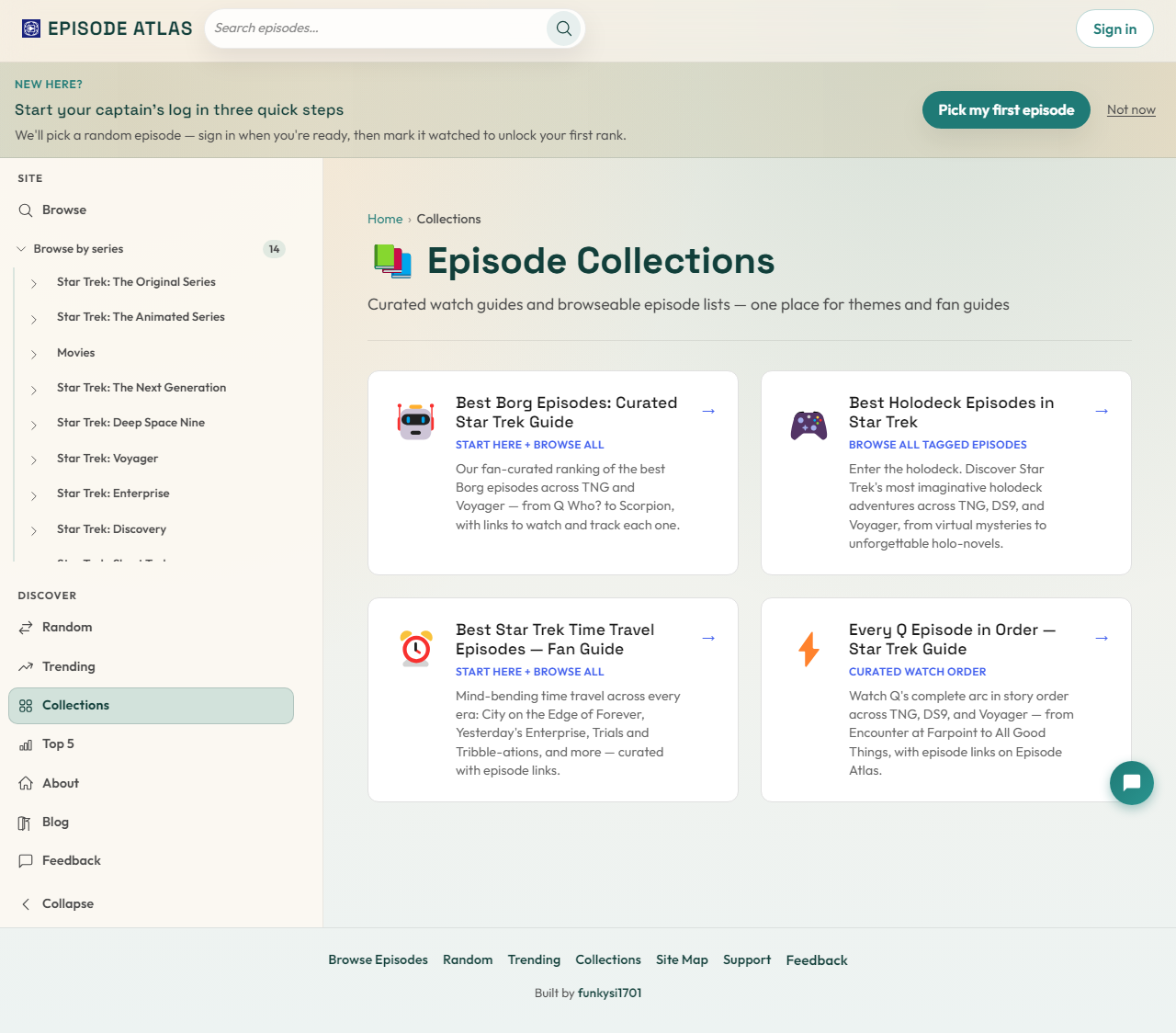Open Every Q Episode in Order guide

pos(952,640)
